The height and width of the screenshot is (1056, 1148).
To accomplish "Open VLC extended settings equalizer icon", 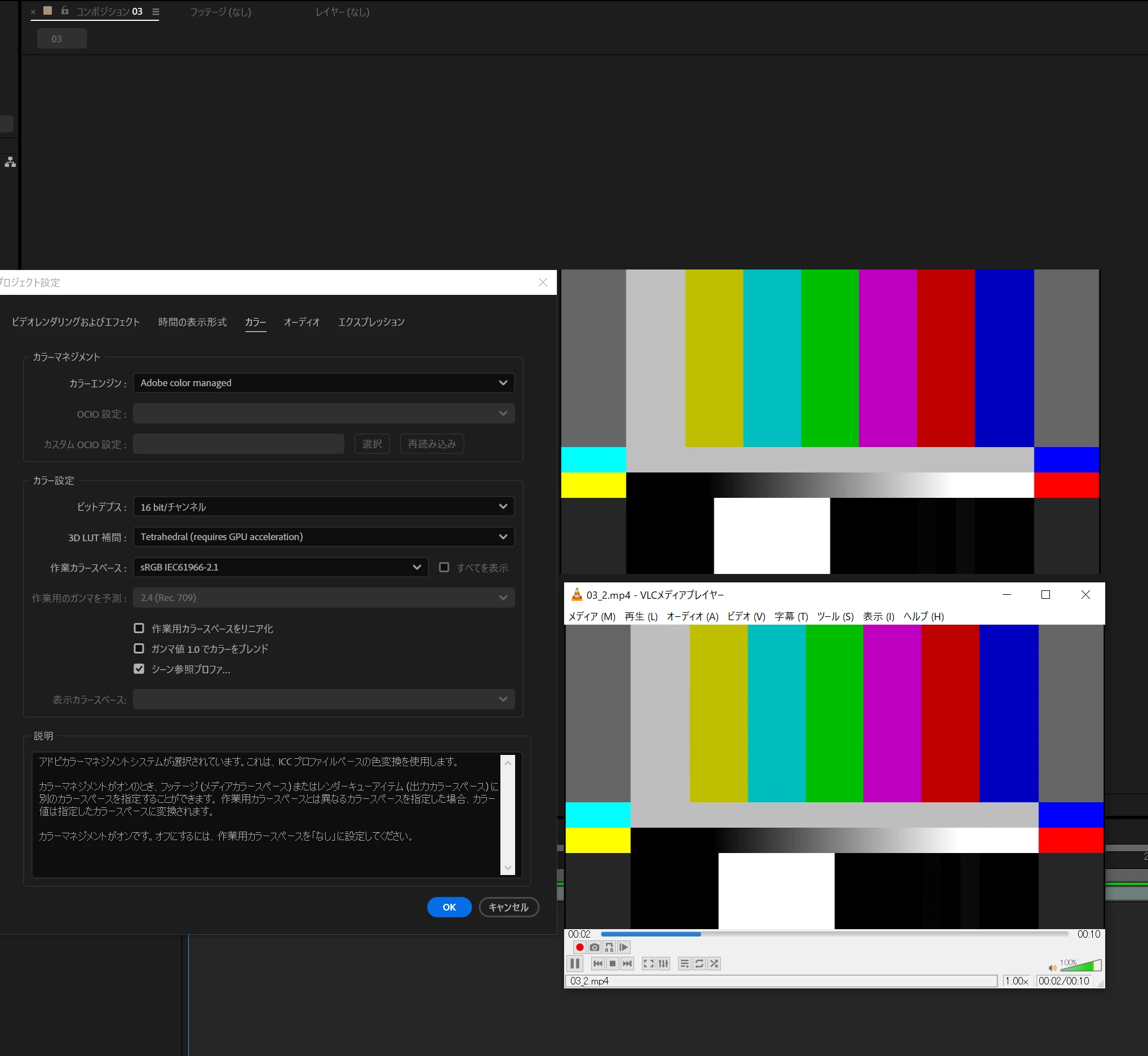I will [x=663, y=964].
